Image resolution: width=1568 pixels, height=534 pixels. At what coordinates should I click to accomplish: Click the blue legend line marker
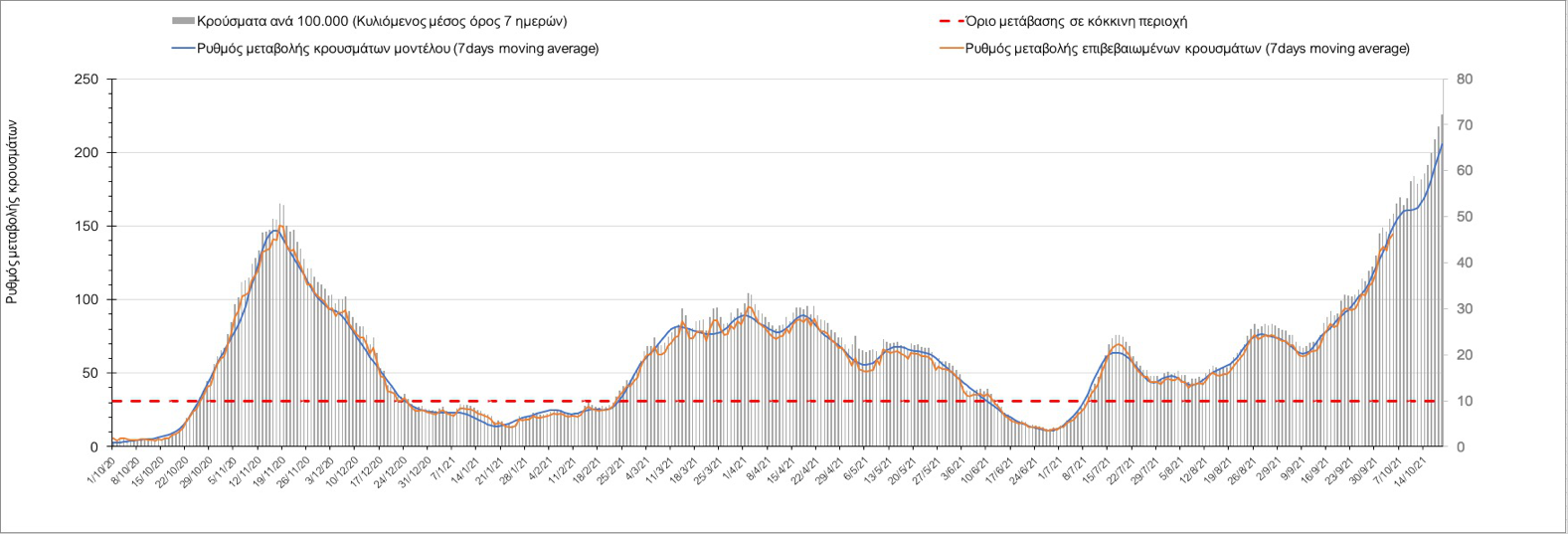pyautogui.click(x=183, y=49)
